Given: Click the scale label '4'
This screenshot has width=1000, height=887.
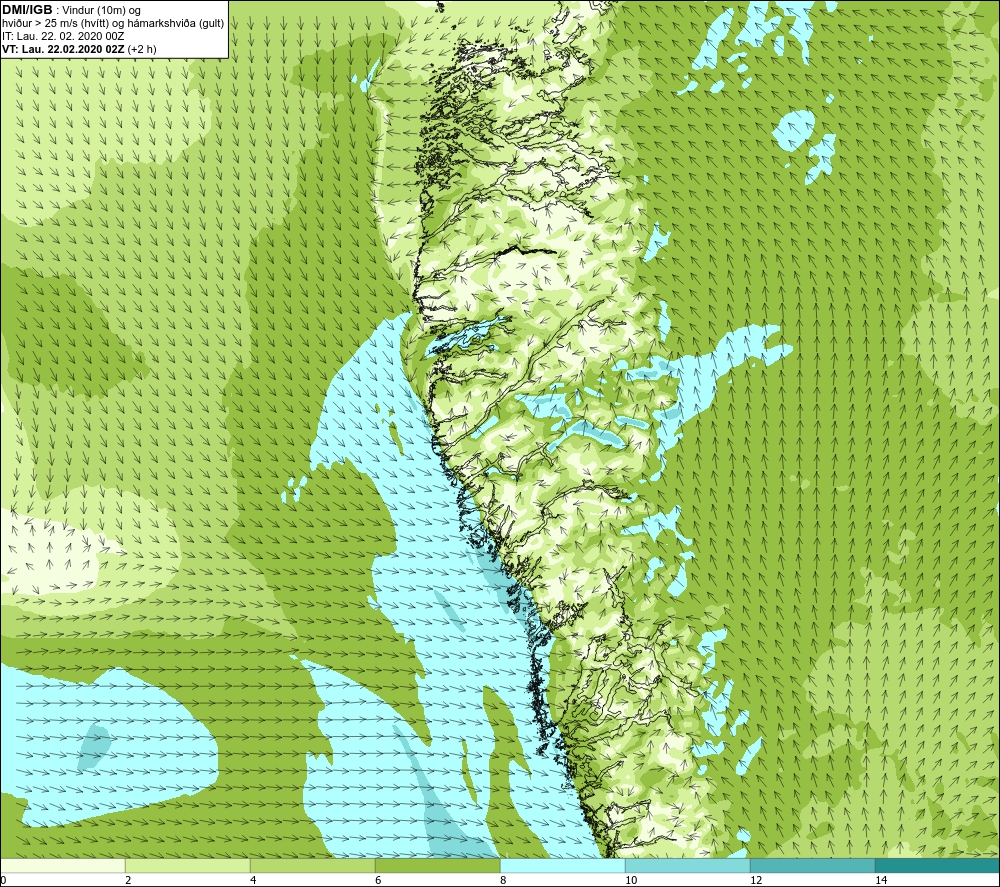Looking at the screenshot, I should 253,881.
